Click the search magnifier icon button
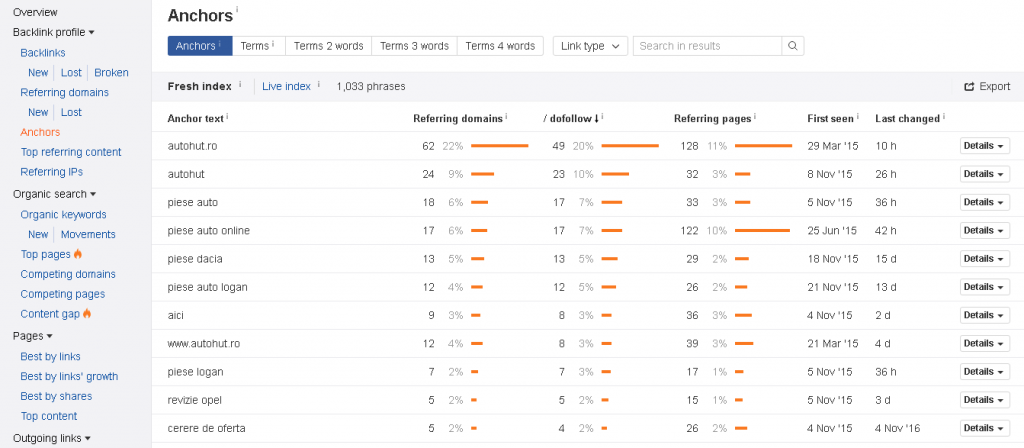This screenshot has width=1024, height=448. point(792,46)
